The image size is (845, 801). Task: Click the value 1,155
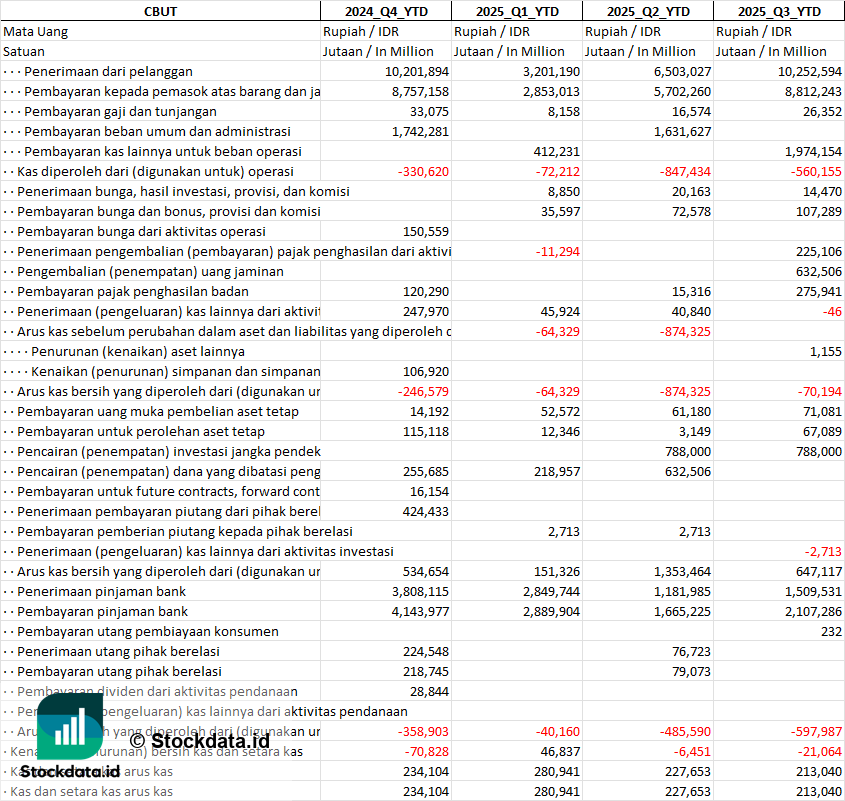point(826,351)
